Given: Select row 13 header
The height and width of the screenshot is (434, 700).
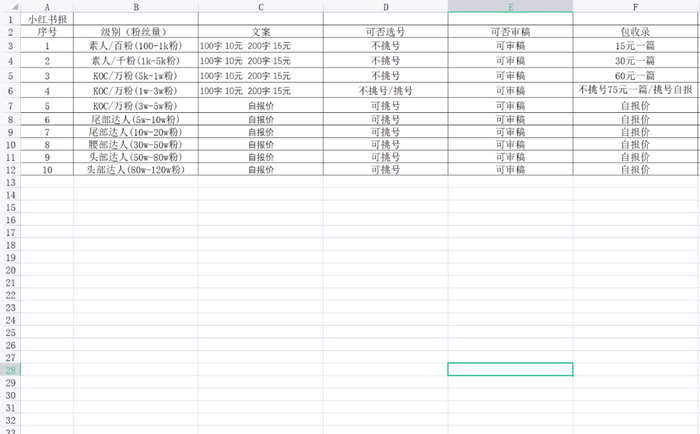Looking at the screenshot, I should click(x=10, y=183).
